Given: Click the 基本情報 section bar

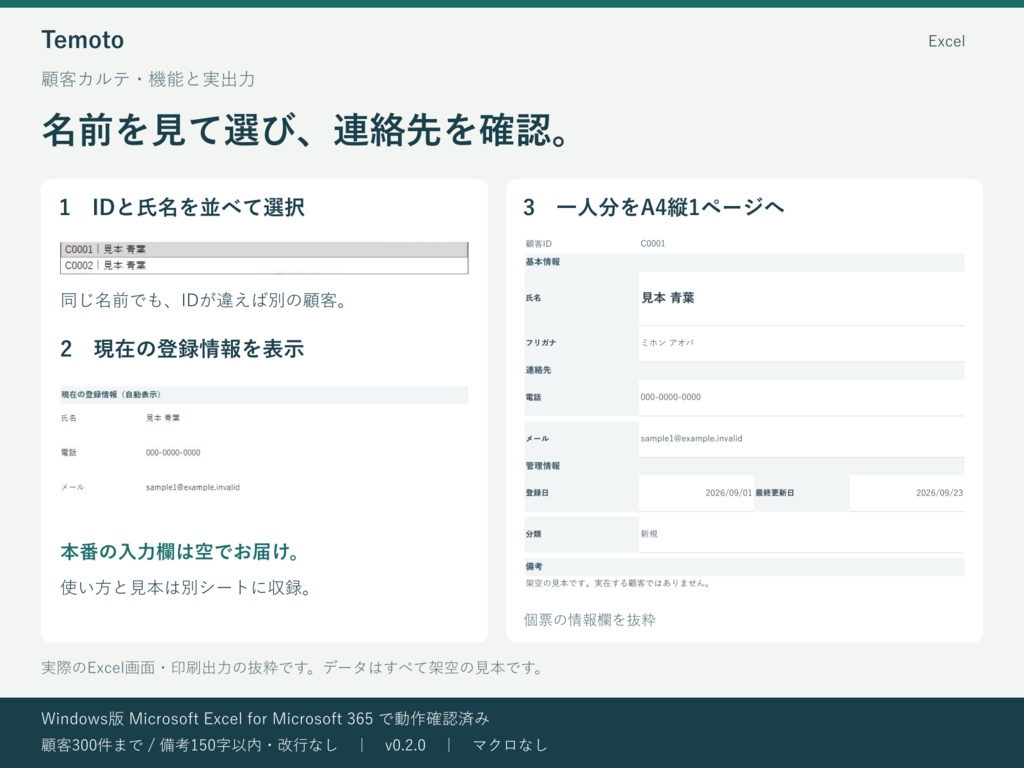Looking at the screenshot, I should click(744, 263).
